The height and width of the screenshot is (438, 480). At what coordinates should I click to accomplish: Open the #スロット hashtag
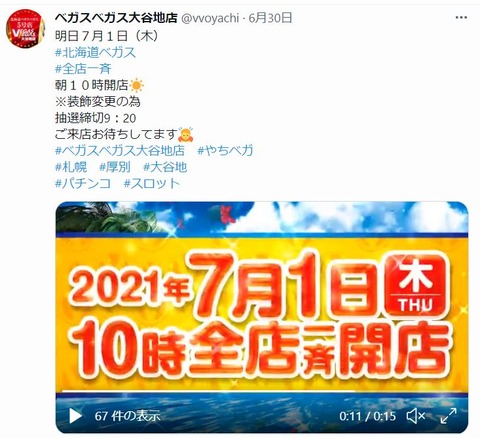tap(152, 183)
